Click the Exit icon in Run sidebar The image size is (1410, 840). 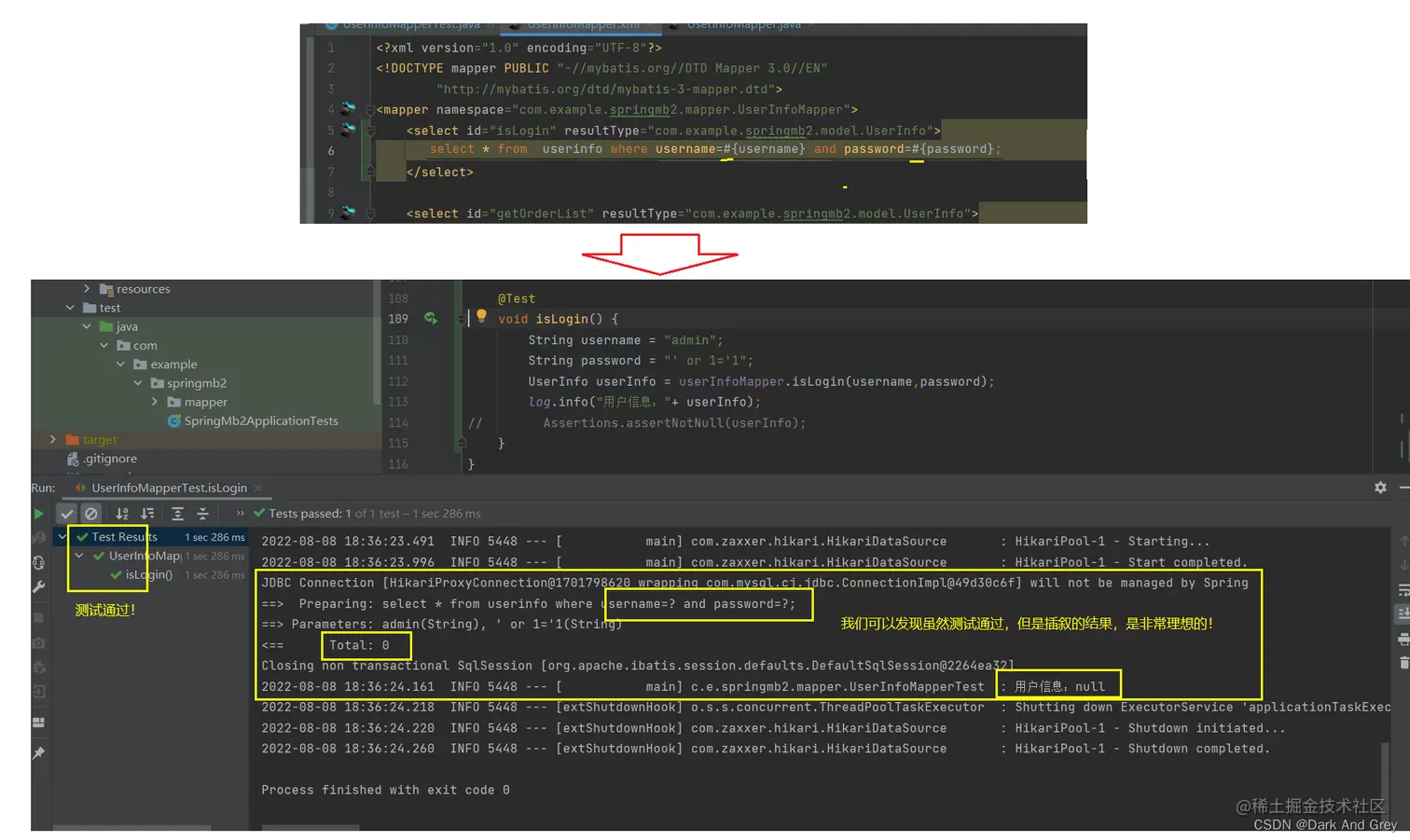coord(38,692)
